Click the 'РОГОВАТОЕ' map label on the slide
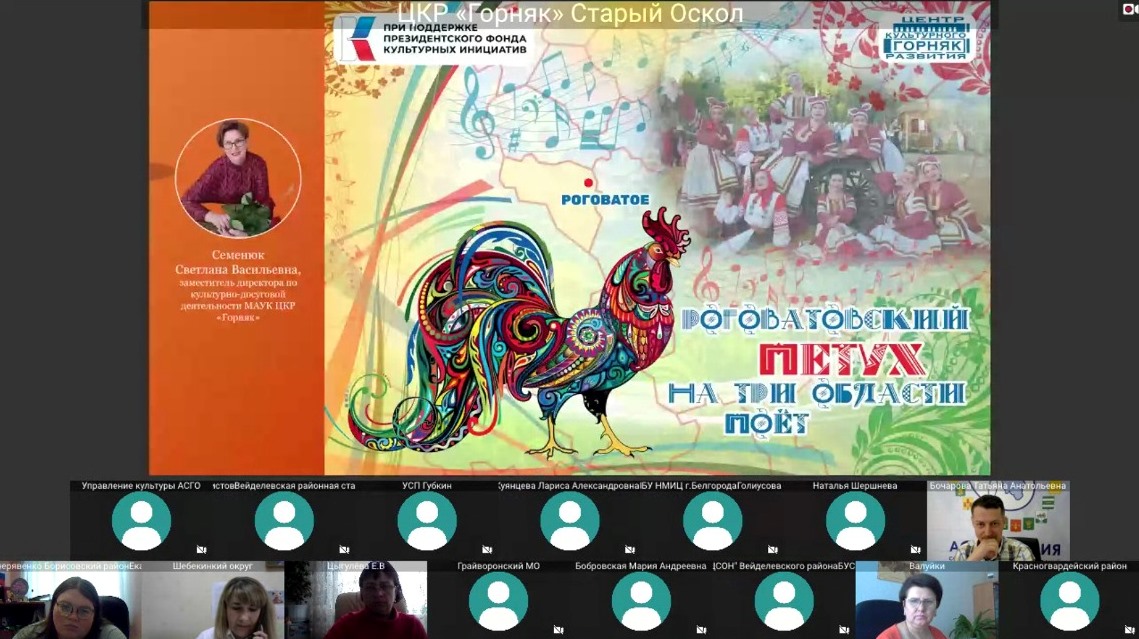Viewport: 1139px width, 639px height. coord(605,200)
